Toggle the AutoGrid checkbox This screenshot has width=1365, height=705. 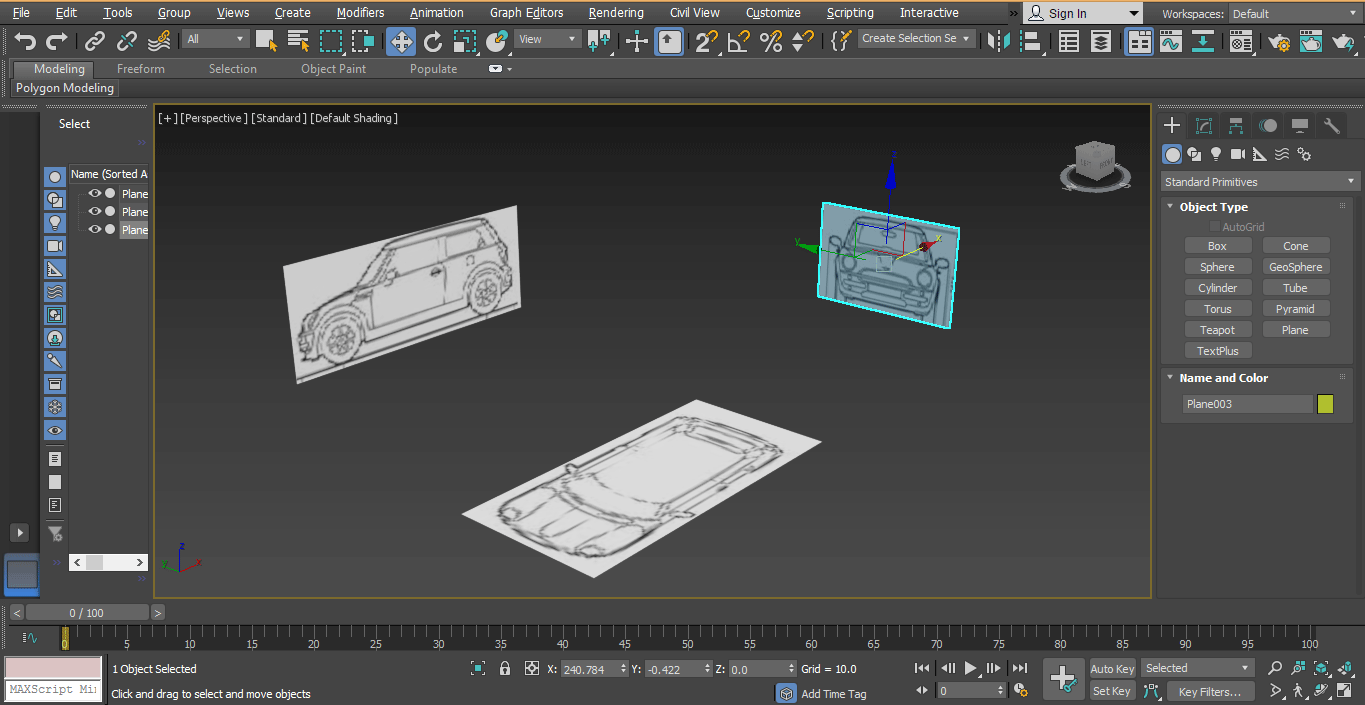tap(1215, 226)
